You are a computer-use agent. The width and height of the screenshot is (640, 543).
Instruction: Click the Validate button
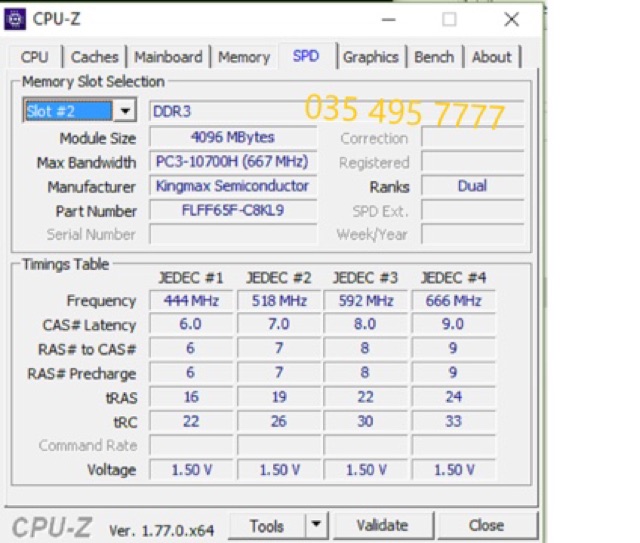pyautogui.click(x=382, y=525)
